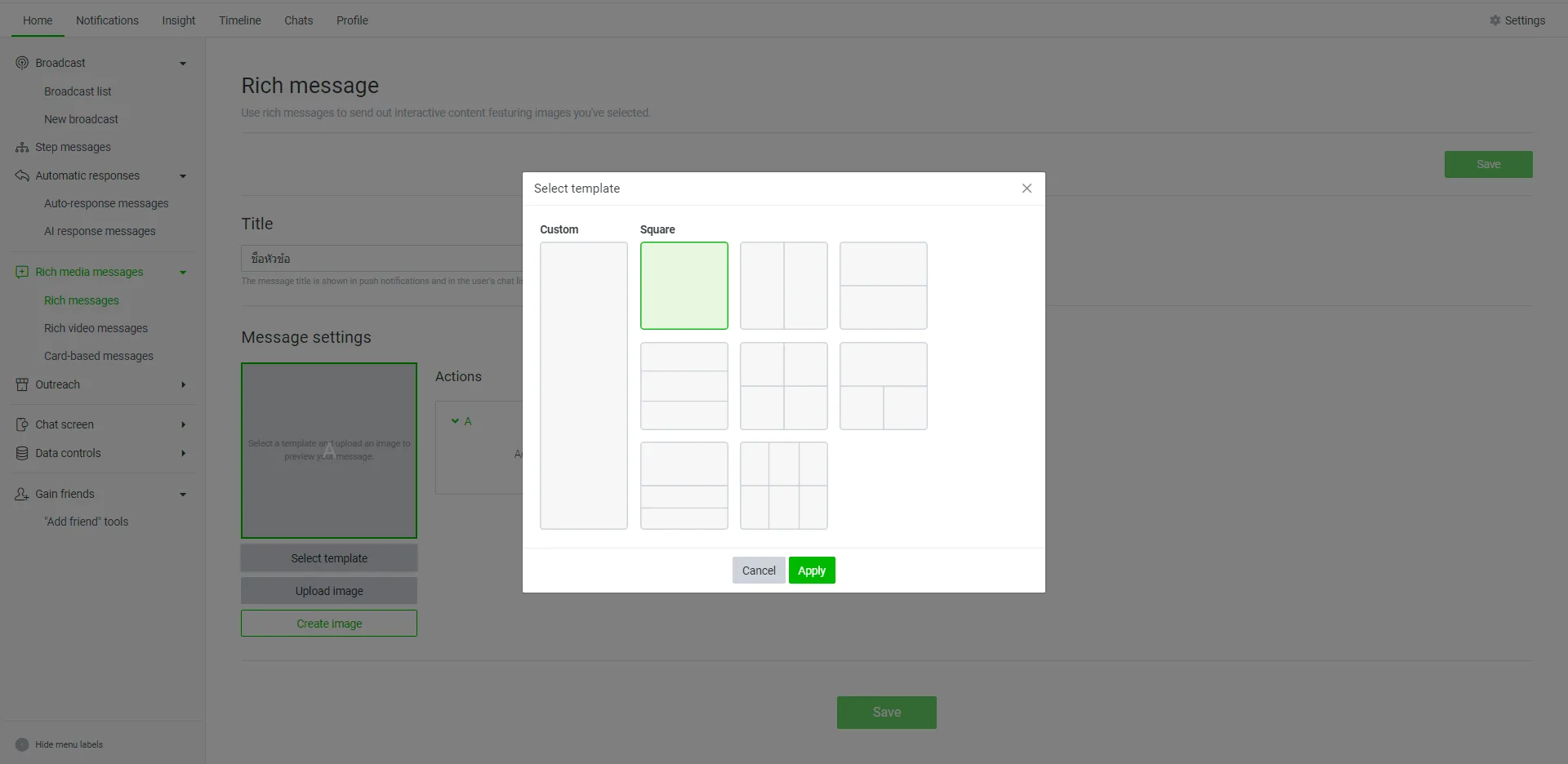Click the Gain friends person icon
Viewport: 1568px width, 764px height.
click(x=22, y=494)
